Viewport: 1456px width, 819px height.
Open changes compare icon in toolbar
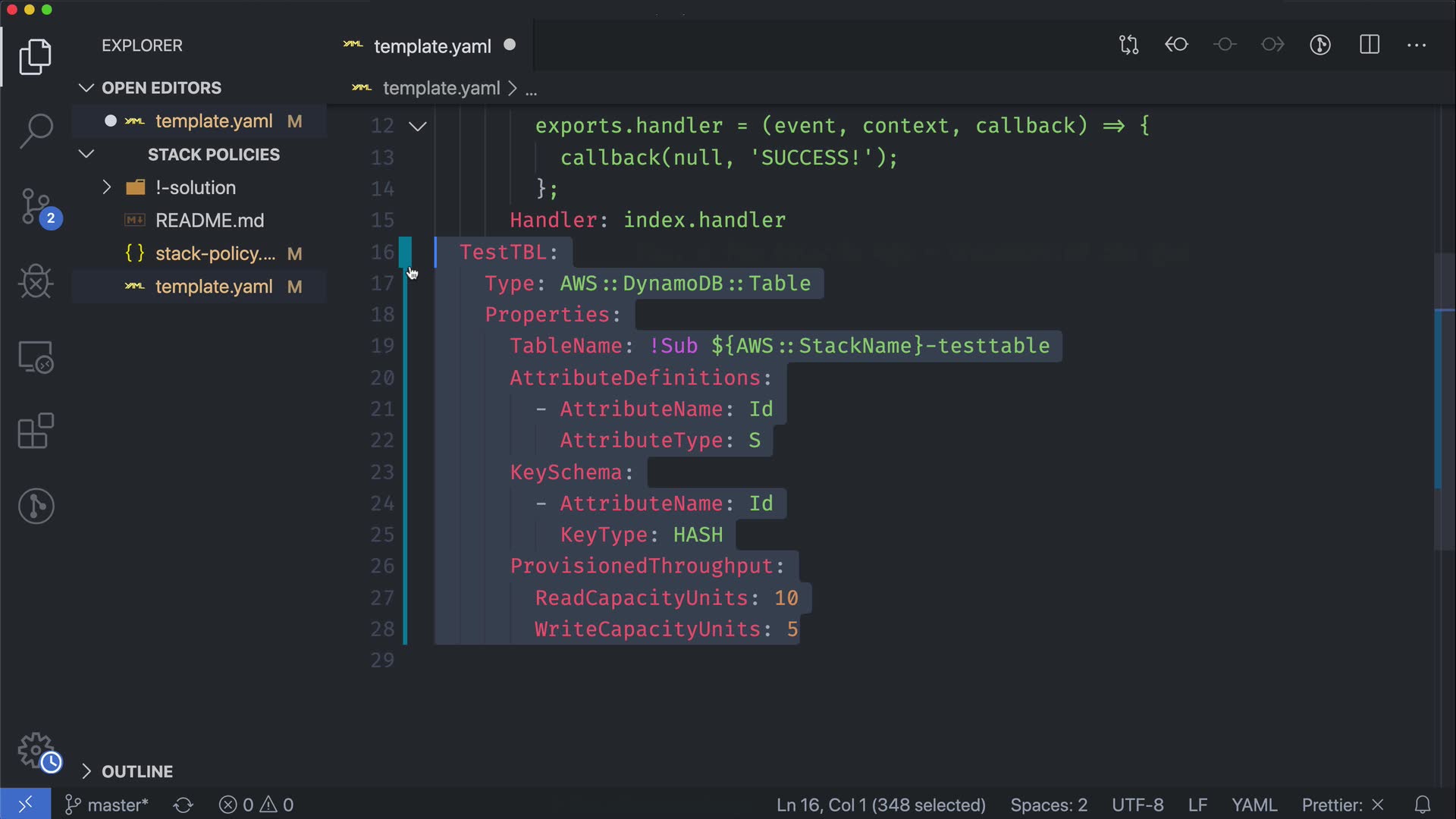pos(1128,45)
